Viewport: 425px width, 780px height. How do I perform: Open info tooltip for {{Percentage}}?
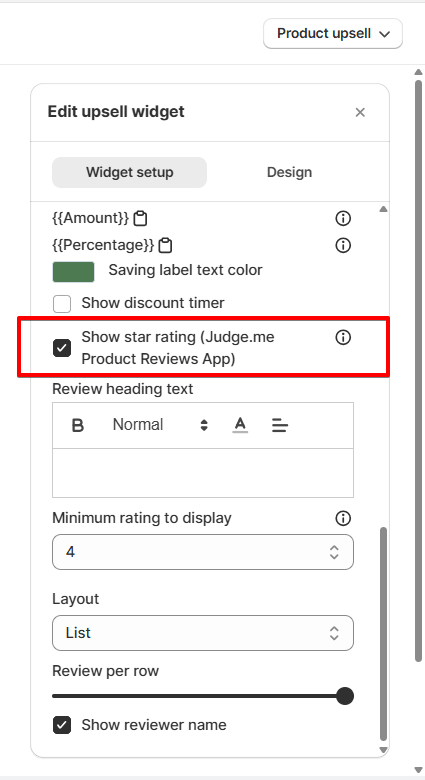[343, 245]
